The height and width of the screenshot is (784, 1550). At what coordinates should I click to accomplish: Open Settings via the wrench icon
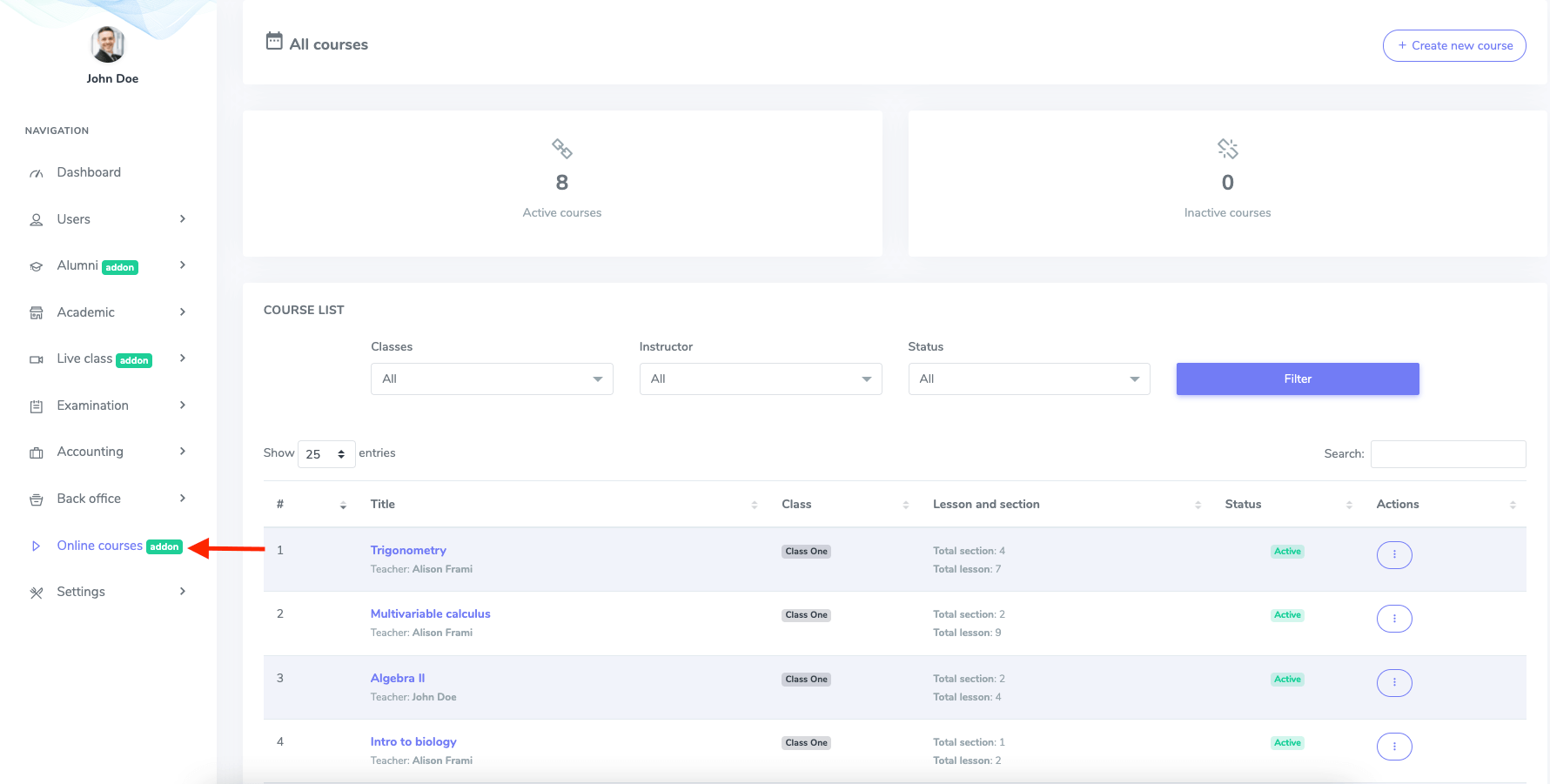point(36,591)
